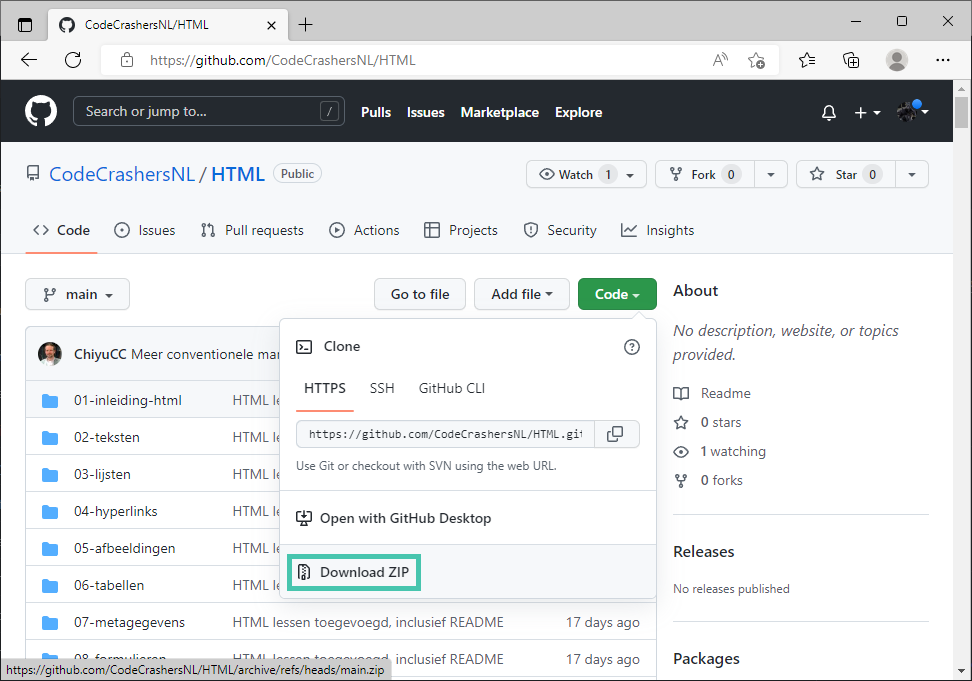Click the ChiyuCC commit author avatar
The width and height of the screenshot is (972, 681).
click(50, 354)
